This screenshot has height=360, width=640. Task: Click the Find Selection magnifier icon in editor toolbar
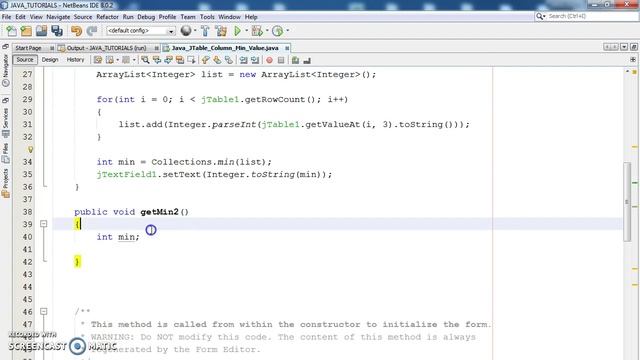pos(145,60)
